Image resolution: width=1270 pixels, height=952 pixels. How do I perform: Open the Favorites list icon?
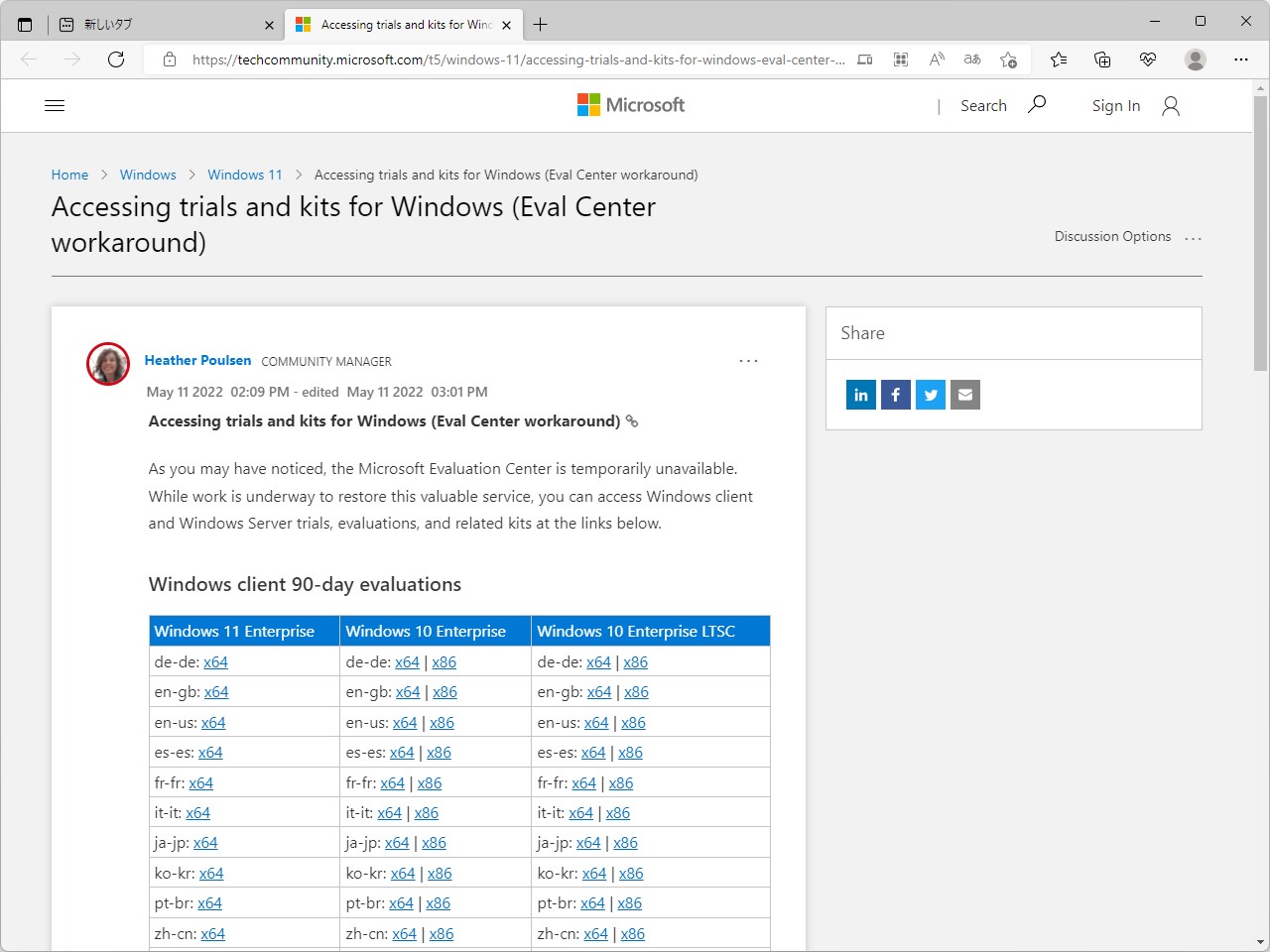pos(1059,59)
